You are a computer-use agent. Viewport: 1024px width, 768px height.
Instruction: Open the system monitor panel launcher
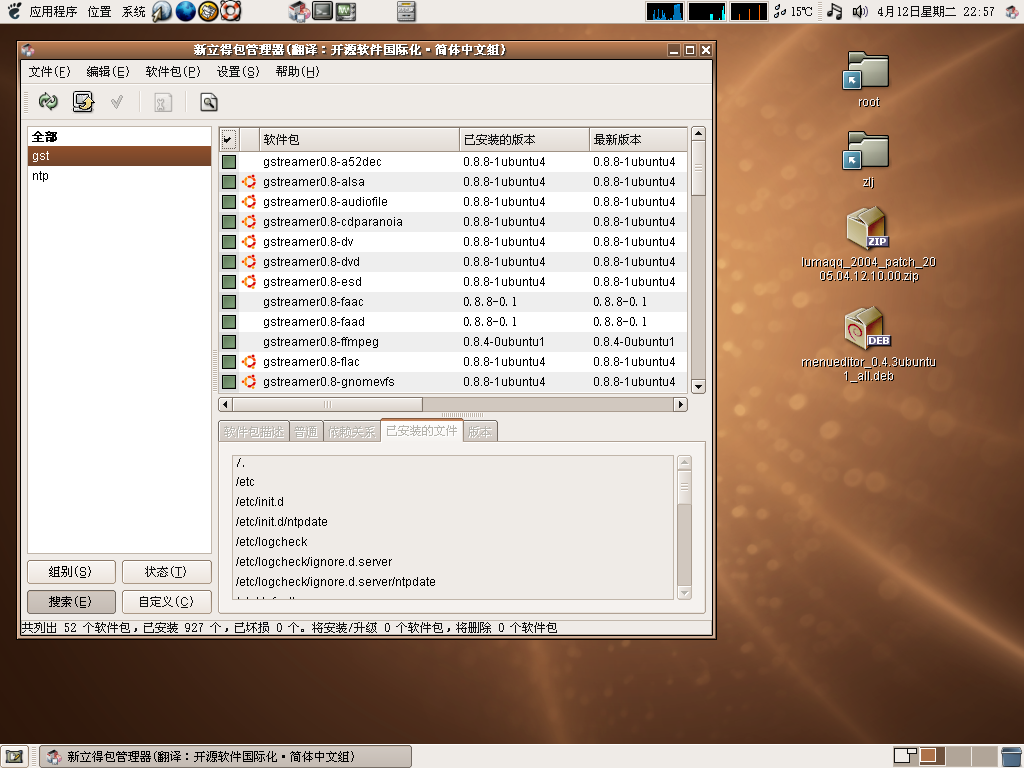click(x=345, y=11)
